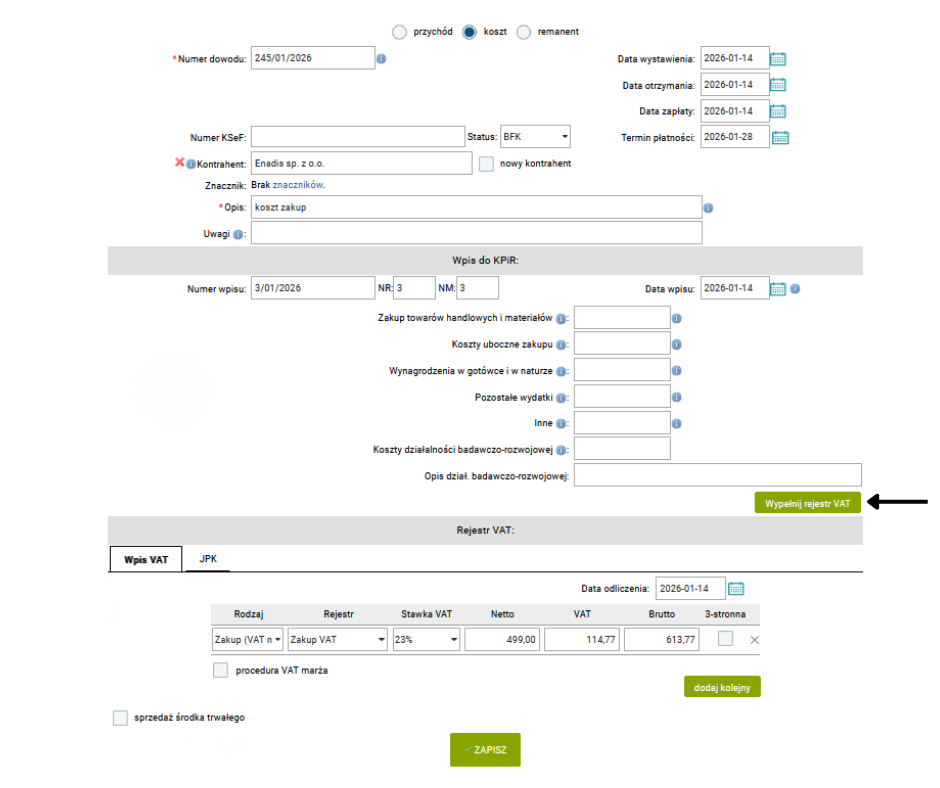Click info icon beside Opis field

[x=708, y=208]
